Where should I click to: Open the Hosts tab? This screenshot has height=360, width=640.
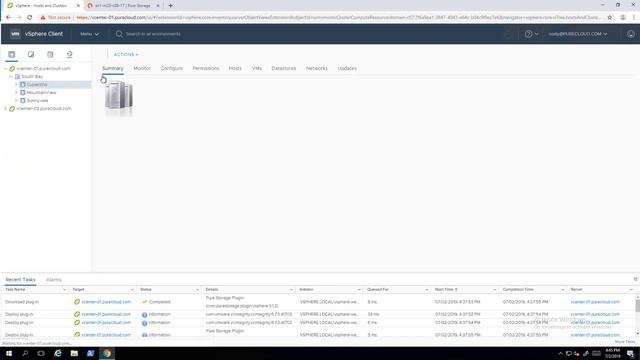[x=235, y=68]
